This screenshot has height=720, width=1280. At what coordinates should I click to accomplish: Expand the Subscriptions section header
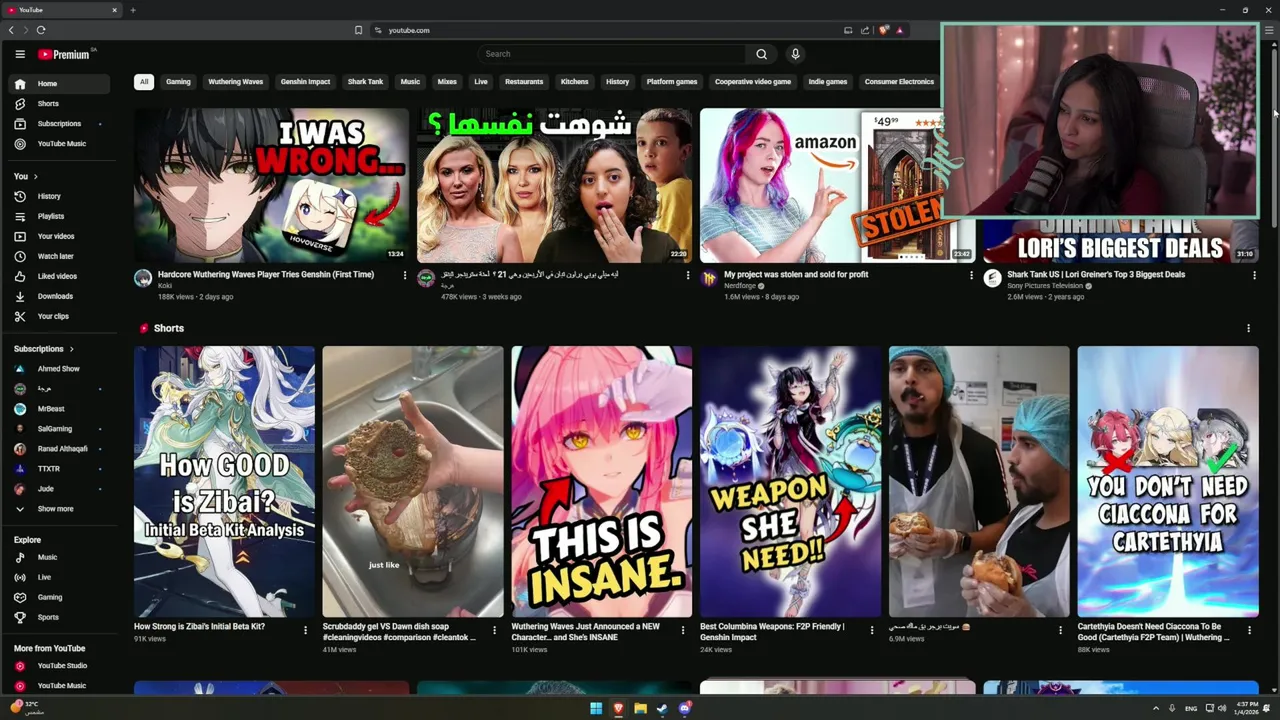tap(44, 349)
